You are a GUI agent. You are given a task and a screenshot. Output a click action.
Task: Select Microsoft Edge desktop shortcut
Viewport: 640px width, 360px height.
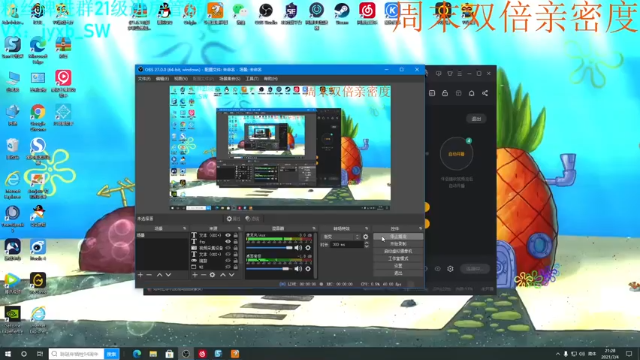[38, 50]
